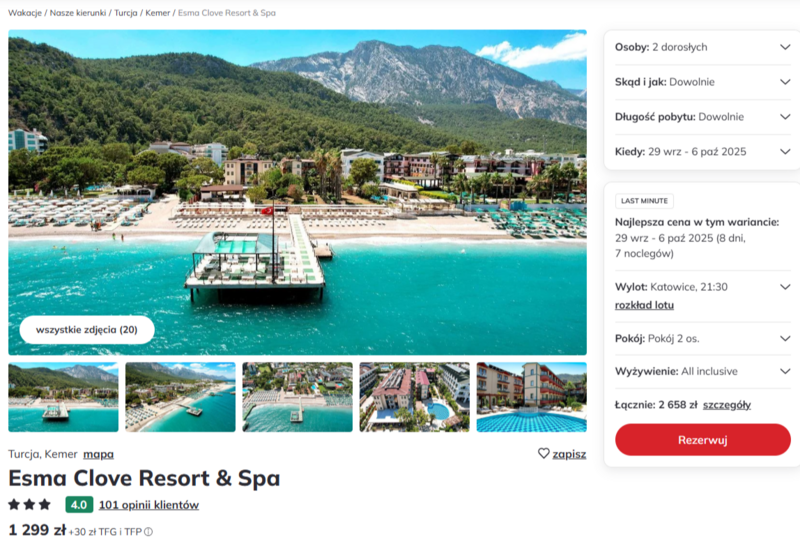Go to Nasze kierunki in breadcrumb
The width and height of the screenshot is (800, 546).
click(x=78, y=13)
